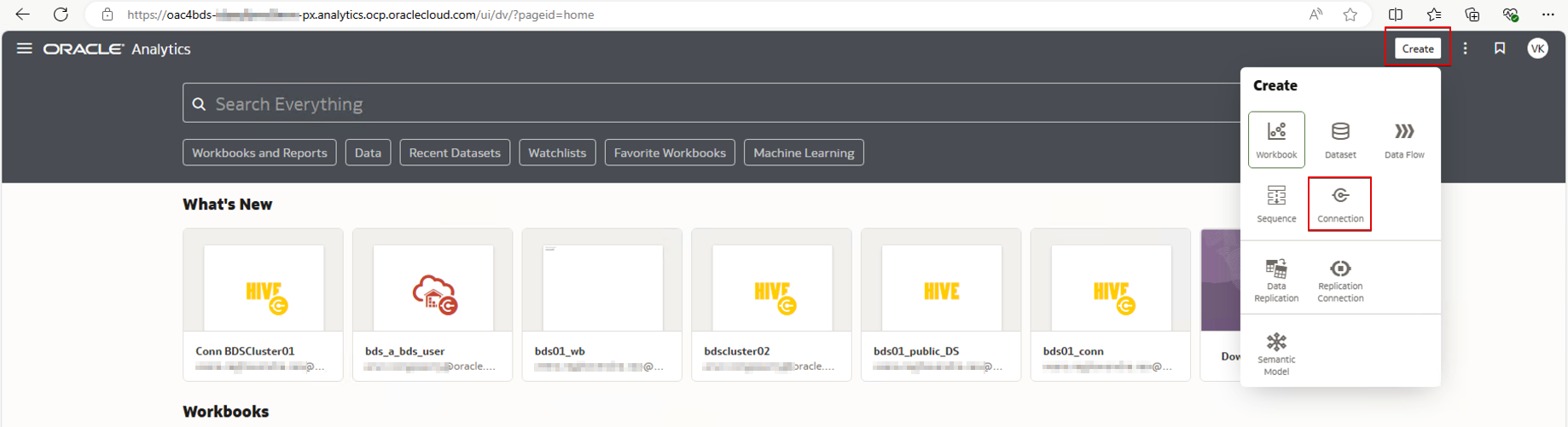Filter by Workbooks and Reports
Image resolution: width=1568 pixels, height=427 pixels.
[259, 153]
